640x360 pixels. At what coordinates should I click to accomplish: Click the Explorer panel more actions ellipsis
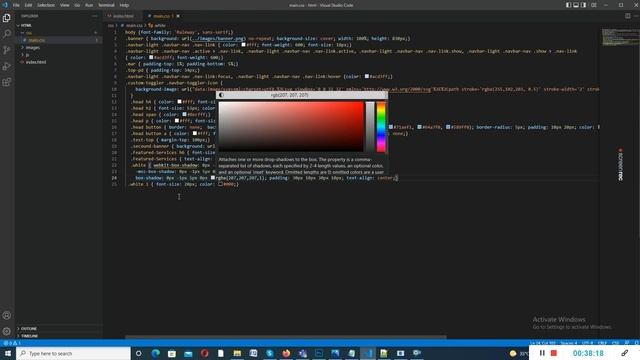[95, 16]
